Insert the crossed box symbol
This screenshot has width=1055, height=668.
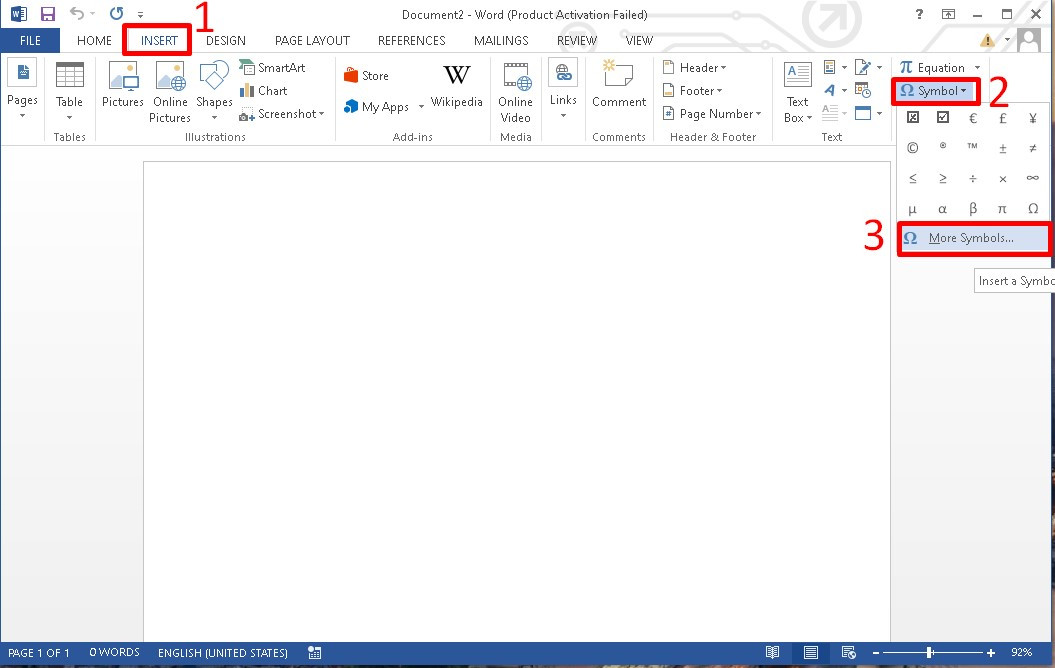912,118
